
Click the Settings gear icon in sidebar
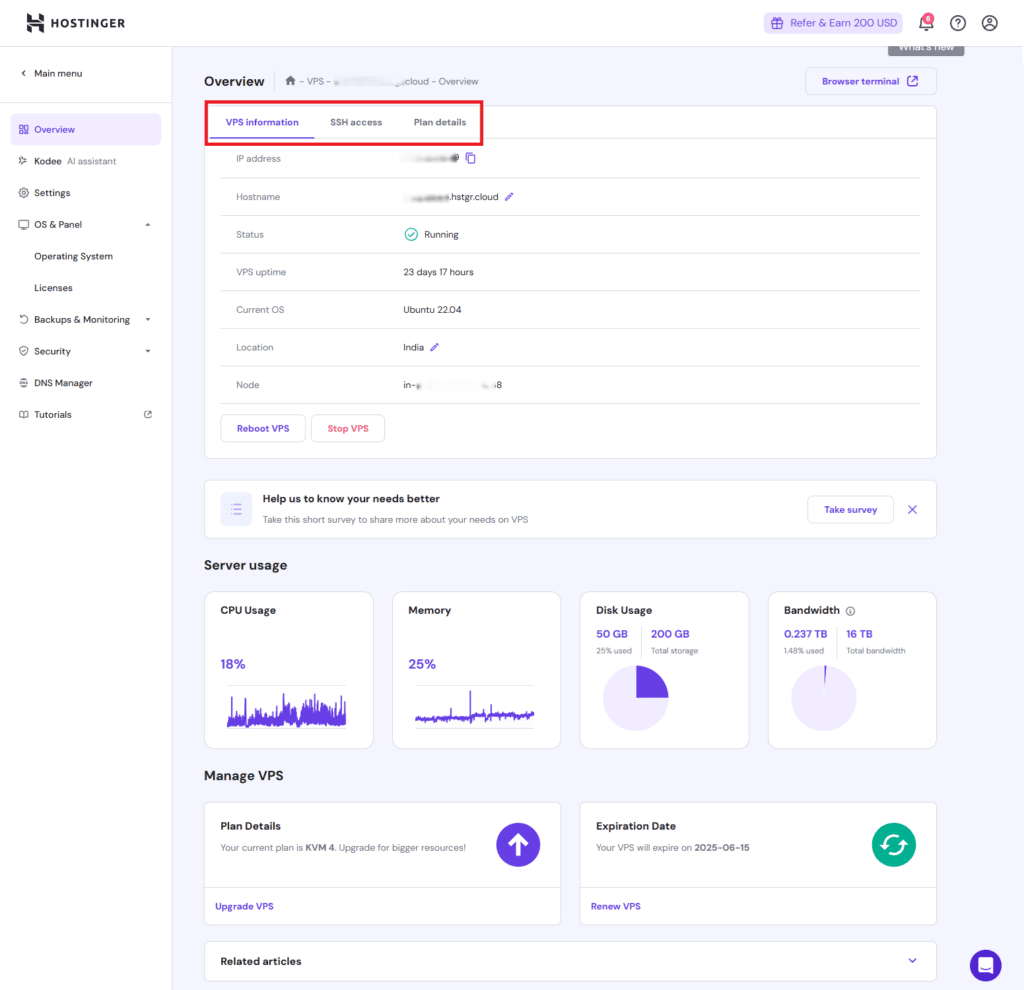point(24,193)
